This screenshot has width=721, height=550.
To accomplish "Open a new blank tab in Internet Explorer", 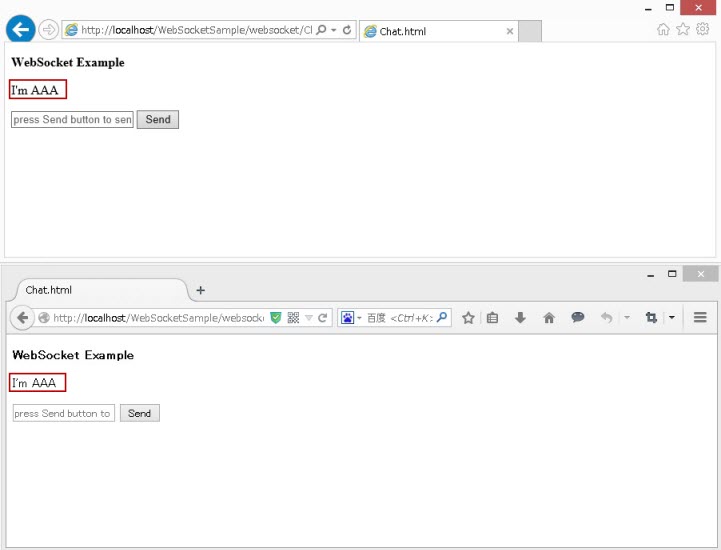I will pos(530,31).
